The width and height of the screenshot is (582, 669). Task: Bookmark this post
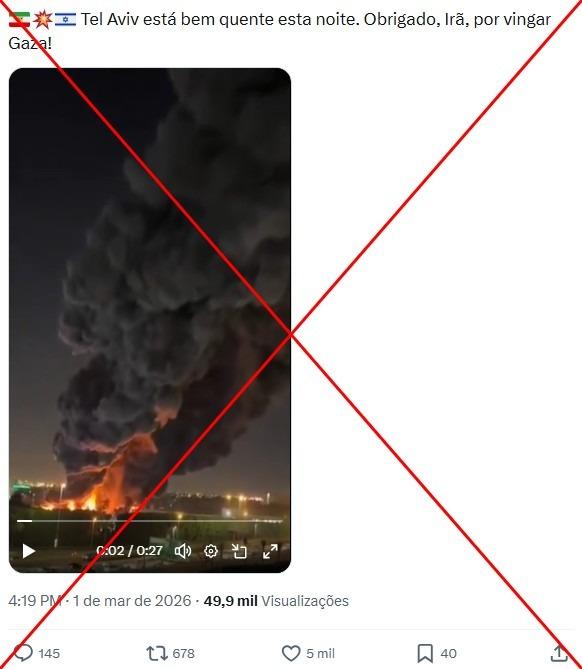click(x=425, y=653)
